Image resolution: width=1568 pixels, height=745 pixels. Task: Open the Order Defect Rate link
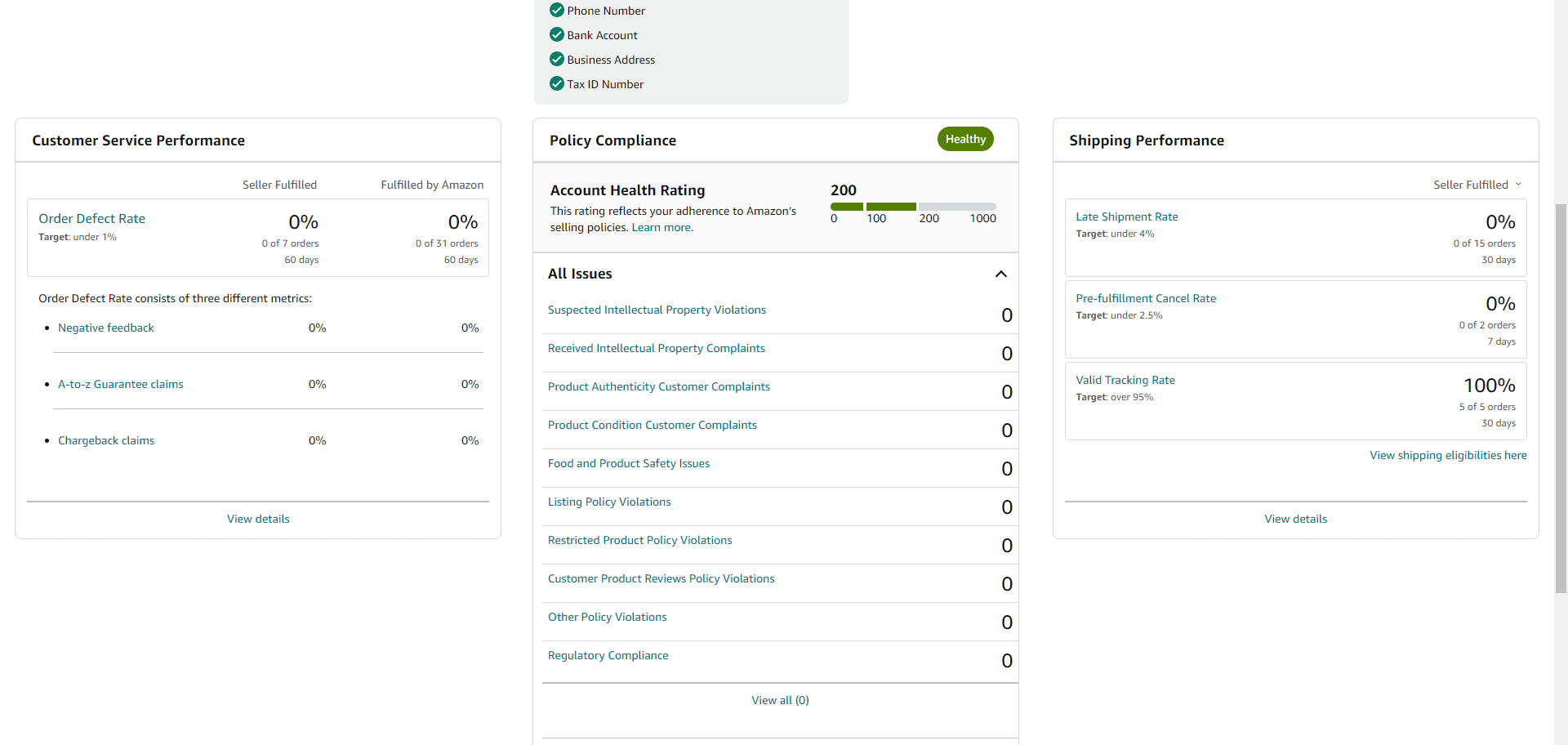[91, 218]
